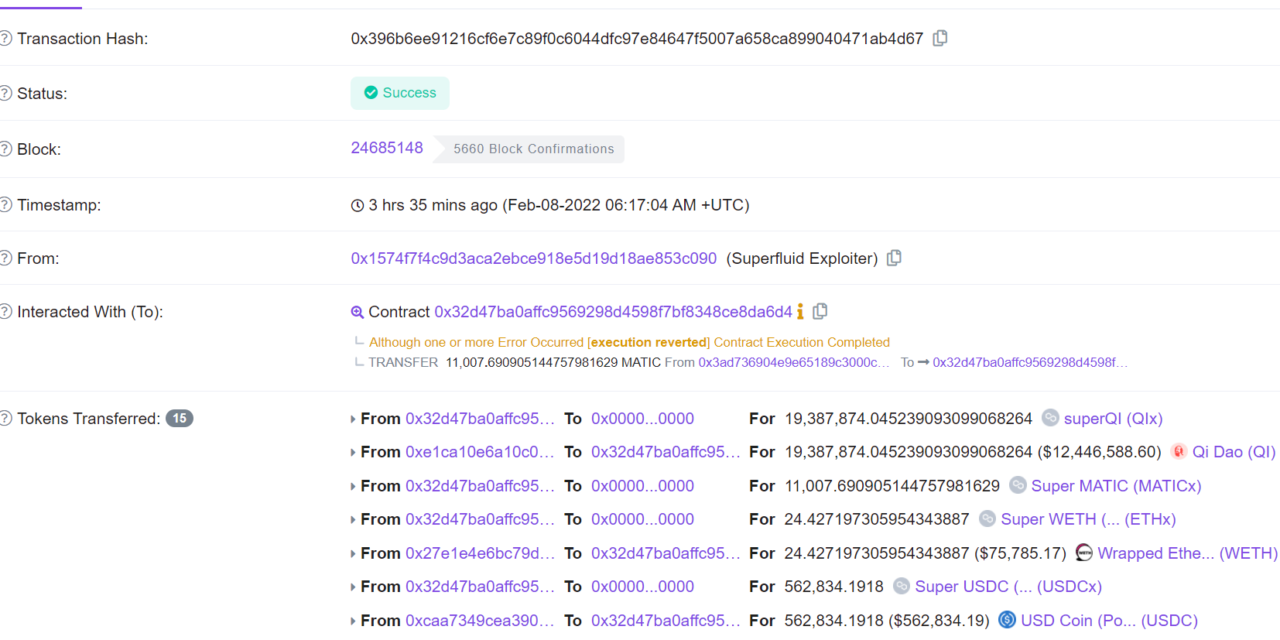The width and height of the screenshot is (1280, 640).
Task: Copy the interacted contract address
Action: [821, 311]
